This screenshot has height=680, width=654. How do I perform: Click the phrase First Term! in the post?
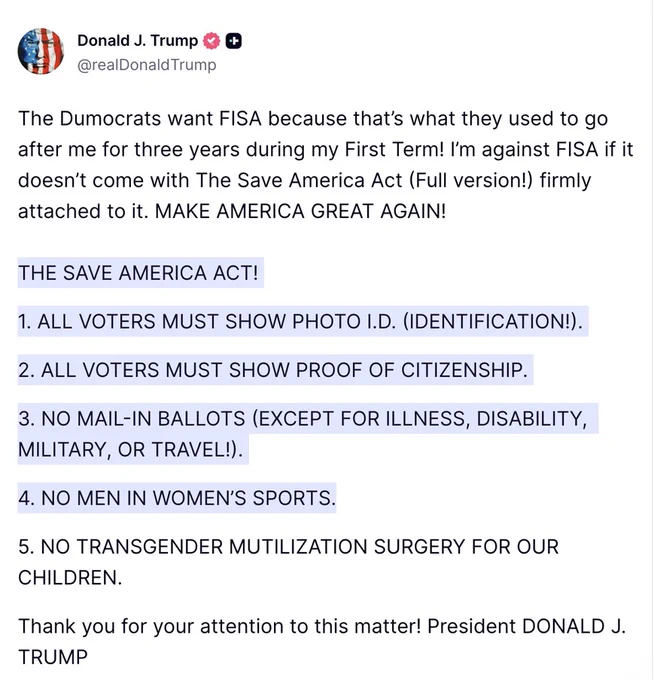394,149
